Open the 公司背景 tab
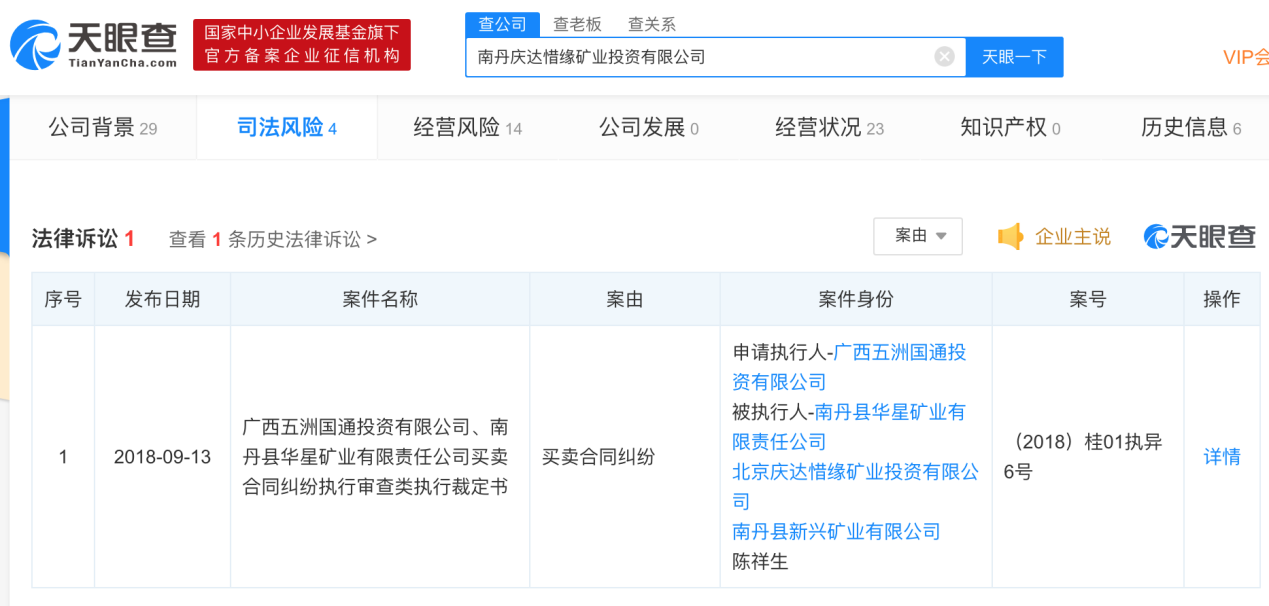 tap(103, 128)
